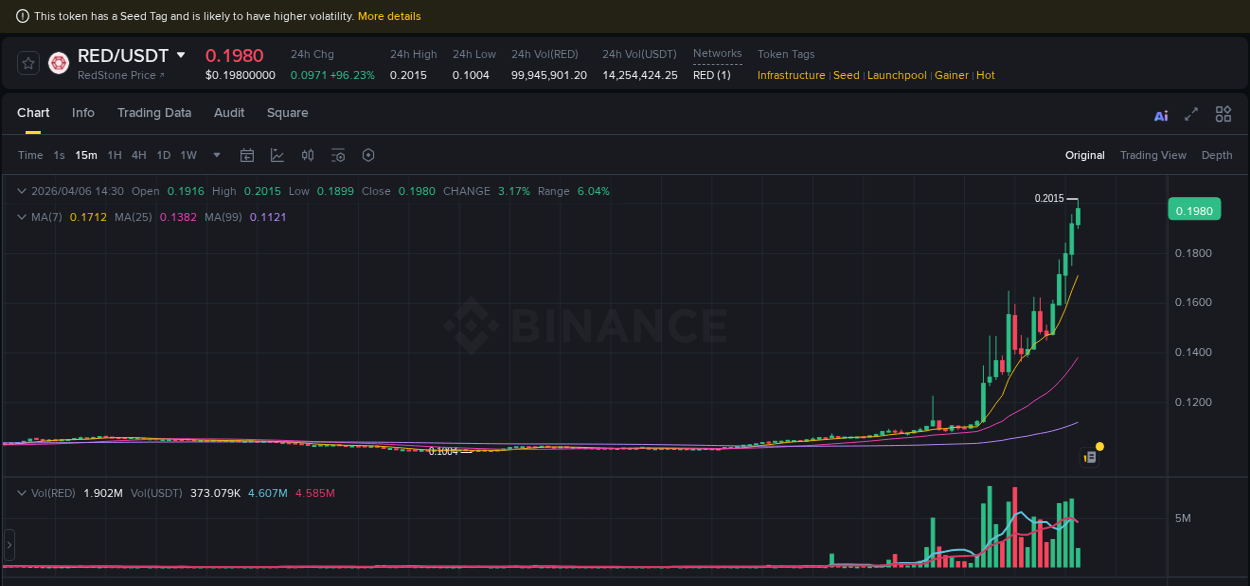Click the MA(7) indicator label
This screenshot has width=1250, height=586.
tap(47, 217)
